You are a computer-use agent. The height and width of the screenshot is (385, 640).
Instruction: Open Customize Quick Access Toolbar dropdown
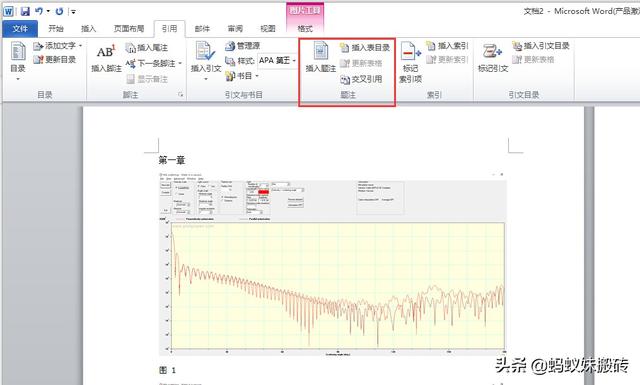(73, 11)
